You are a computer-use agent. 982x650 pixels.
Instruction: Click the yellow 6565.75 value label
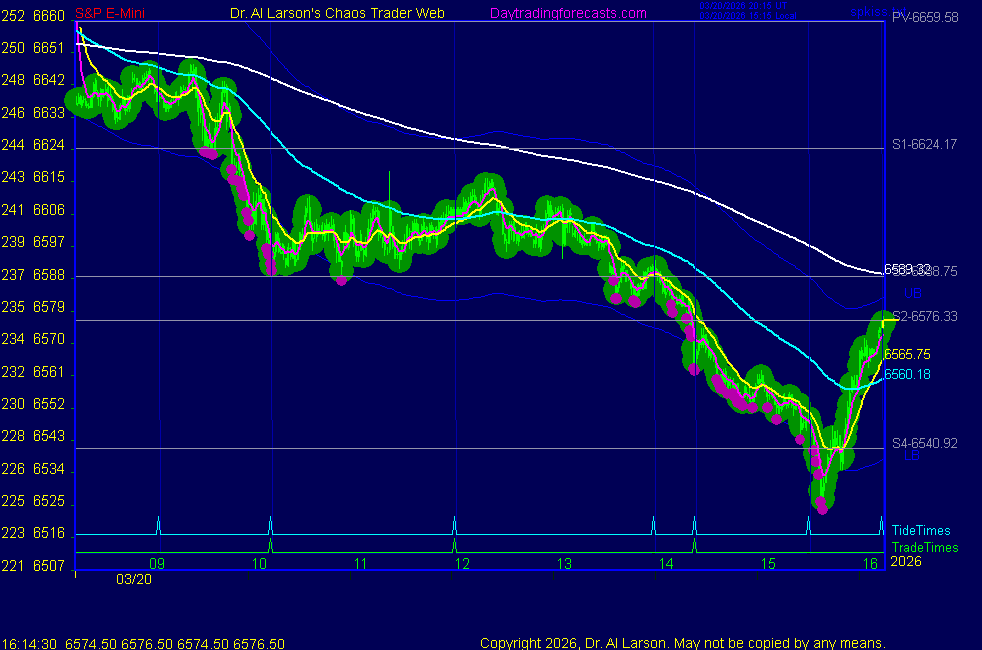pos(907,354)
